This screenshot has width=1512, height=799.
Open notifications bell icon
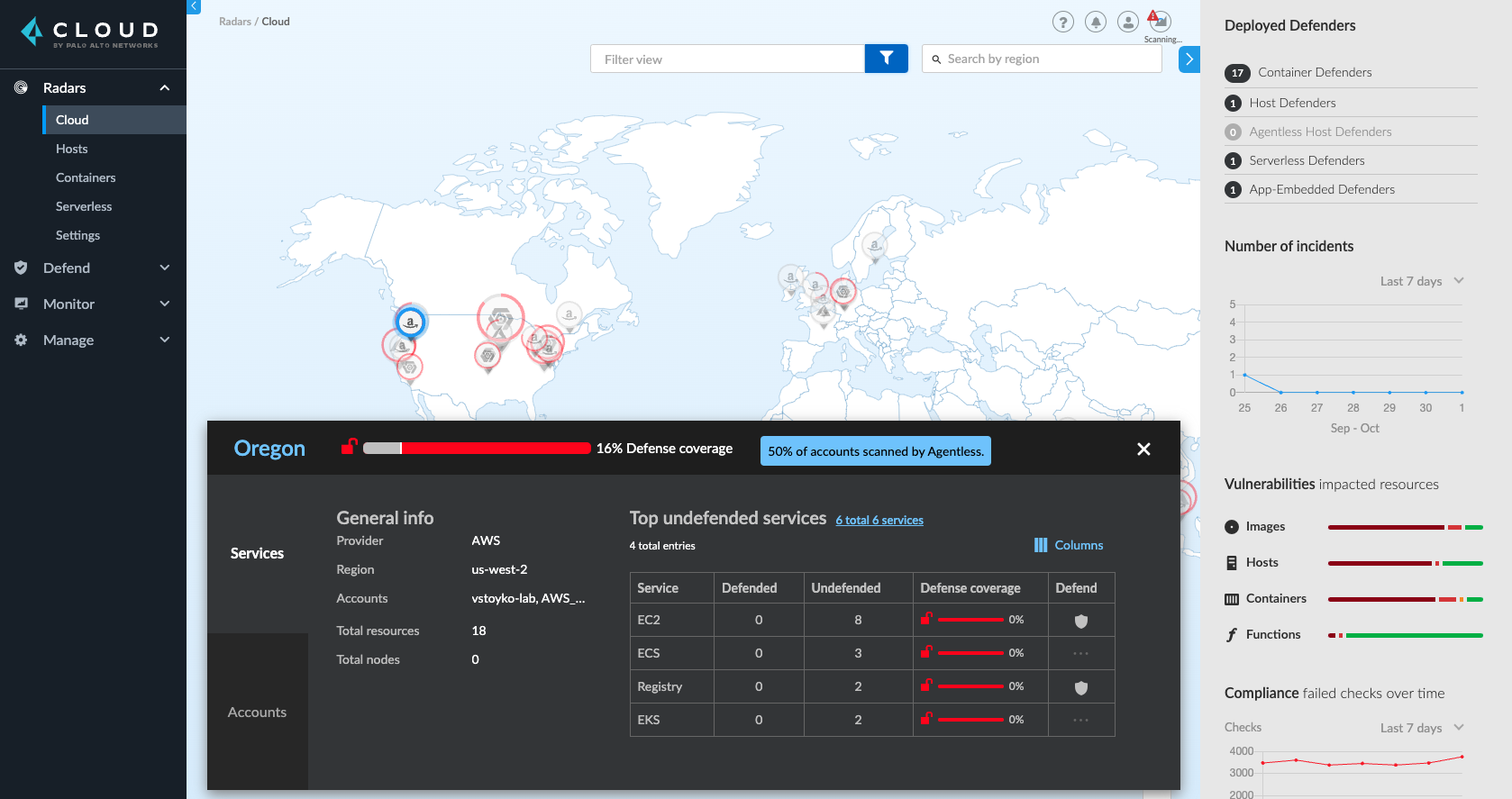(1096, 22)
